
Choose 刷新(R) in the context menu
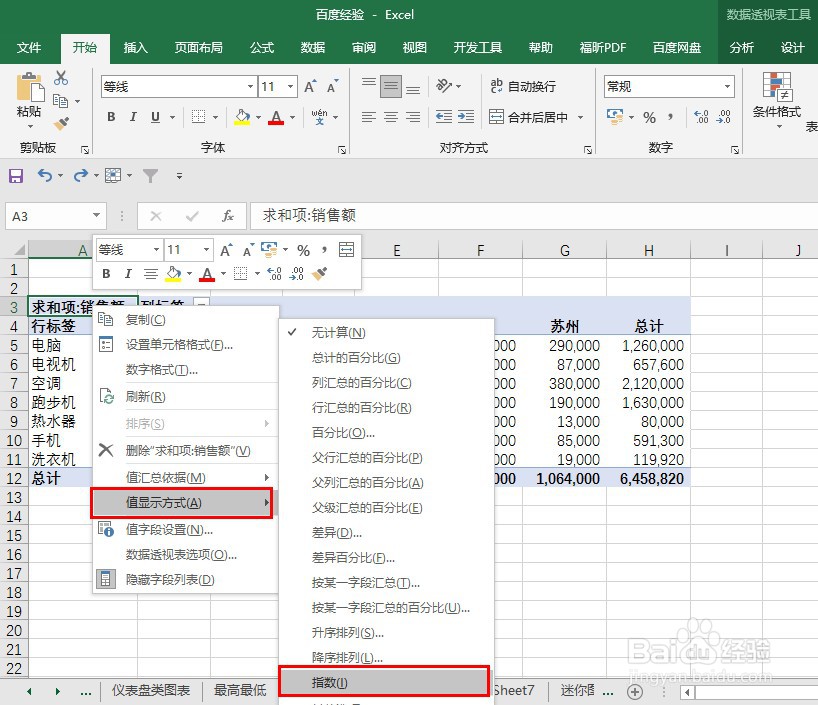click(185, 397)
